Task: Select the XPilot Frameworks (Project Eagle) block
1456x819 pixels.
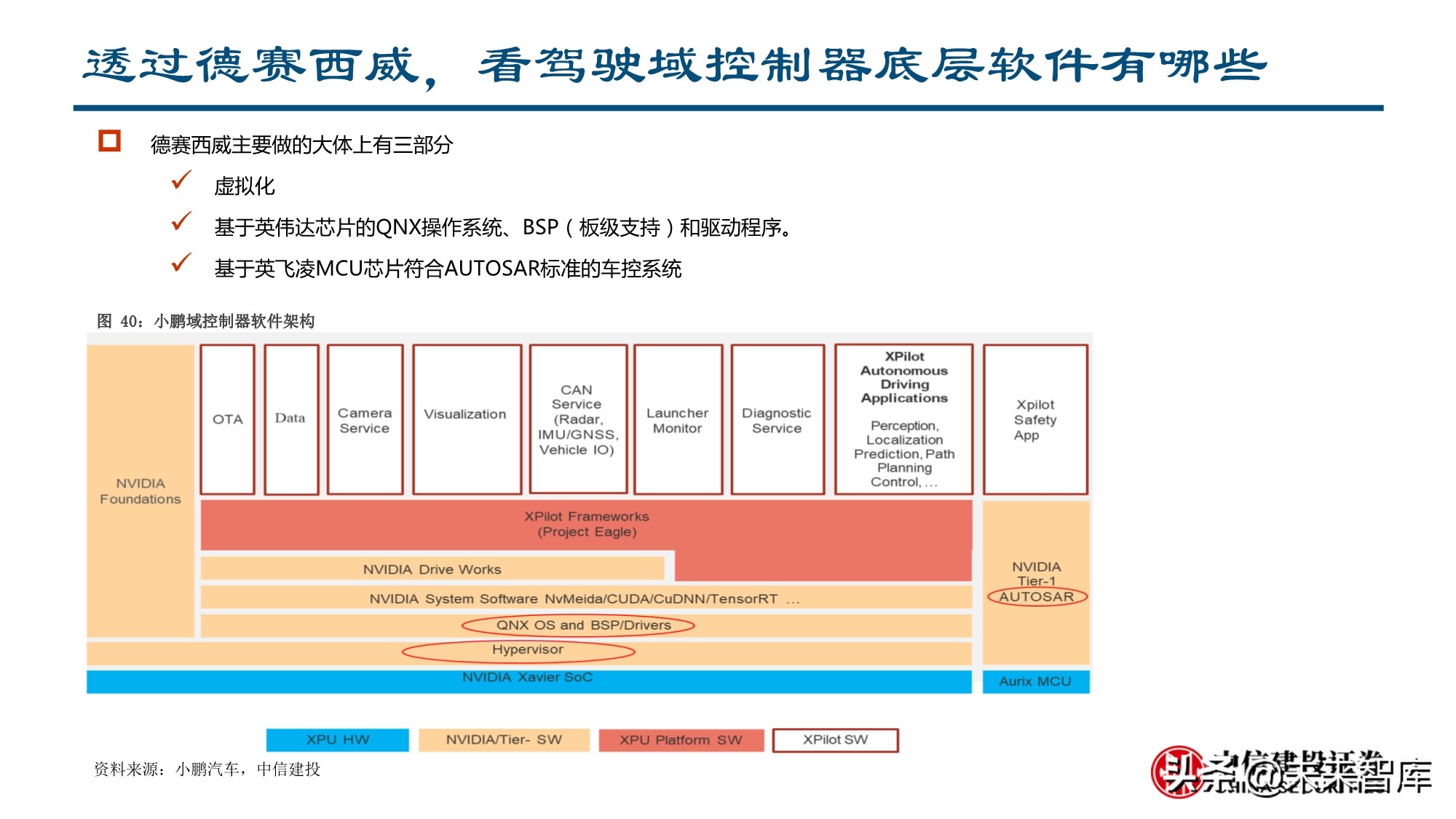Action: click(586, 524)
